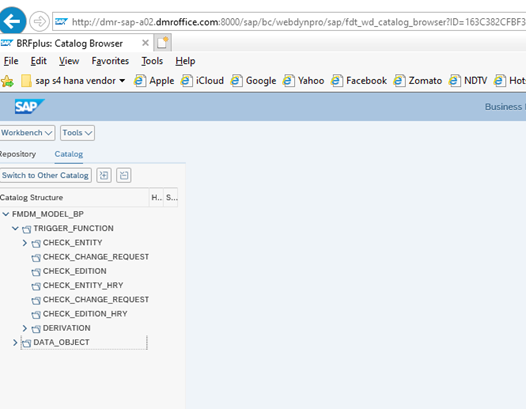
Task: Click the S... column header
Action: click(171, 198)
